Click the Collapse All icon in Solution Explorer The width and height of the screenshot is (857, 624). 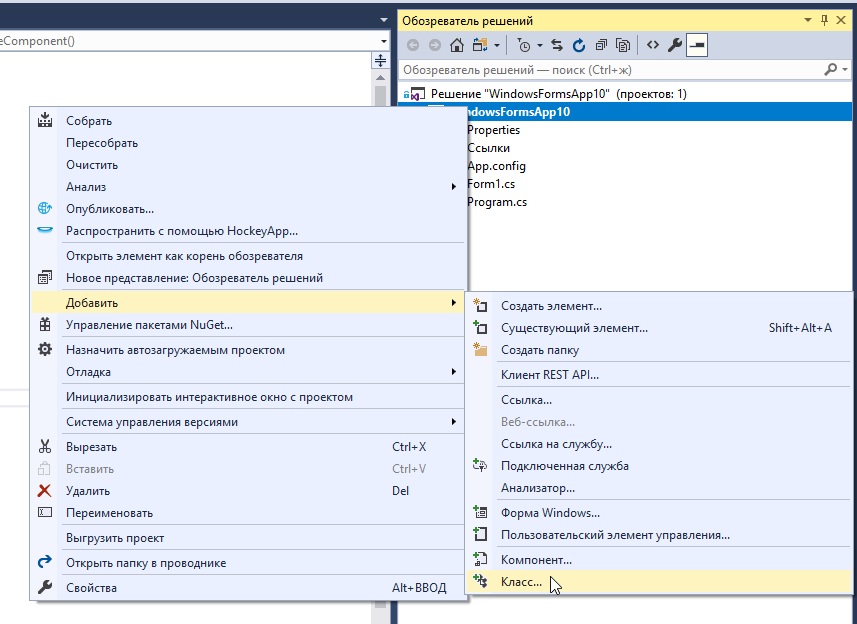[600, 45]
